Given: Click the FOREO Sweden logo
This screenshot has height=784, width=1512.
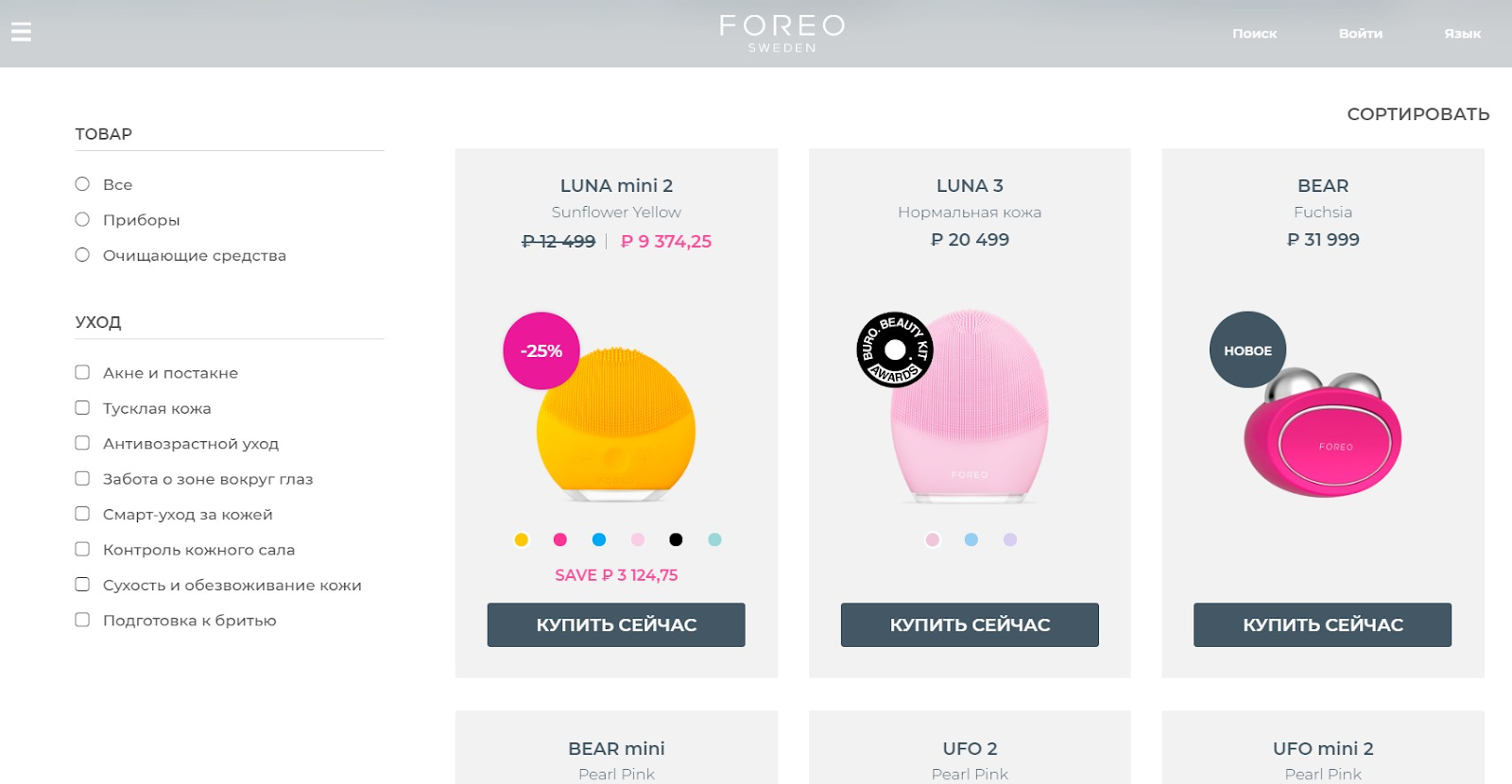Looking at the screenshot, I should pos(782,33).
